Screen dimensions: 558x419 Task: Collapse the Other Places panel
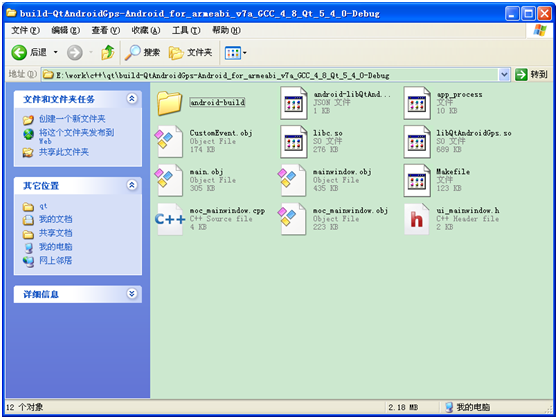pos(132,185)
